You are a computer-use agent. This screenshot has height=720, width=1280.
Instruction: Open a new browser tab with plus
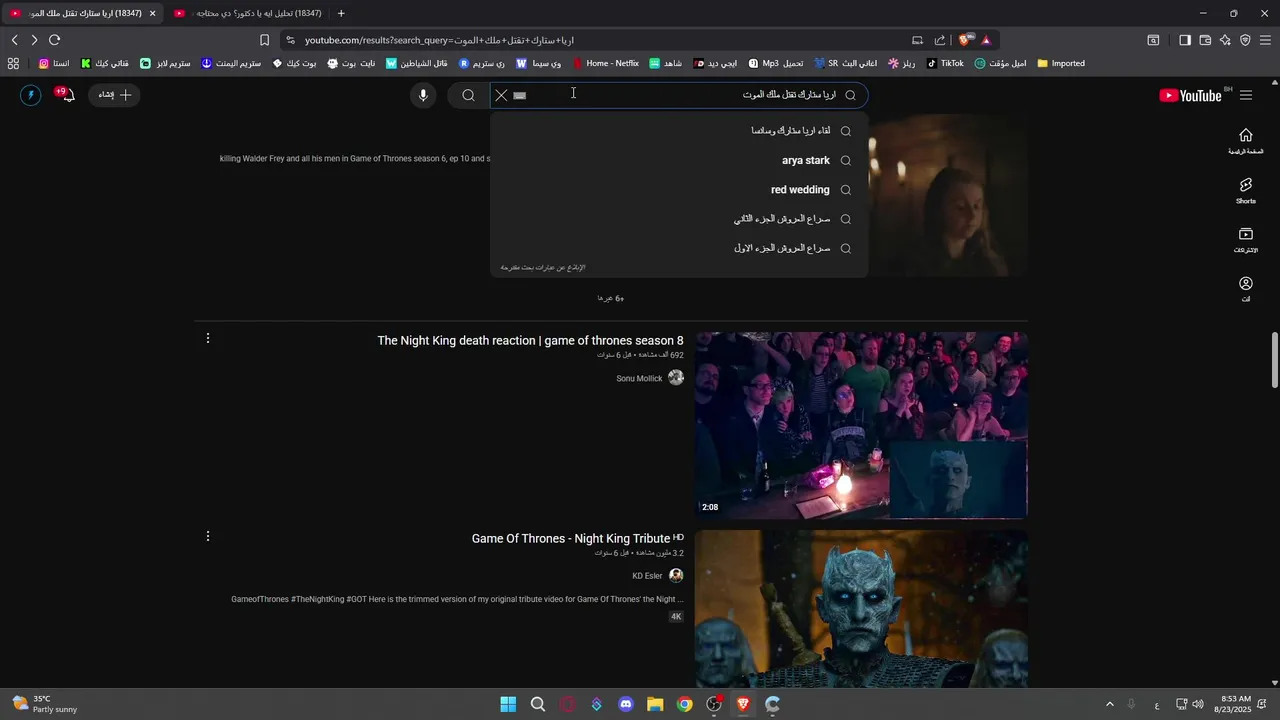341,13
